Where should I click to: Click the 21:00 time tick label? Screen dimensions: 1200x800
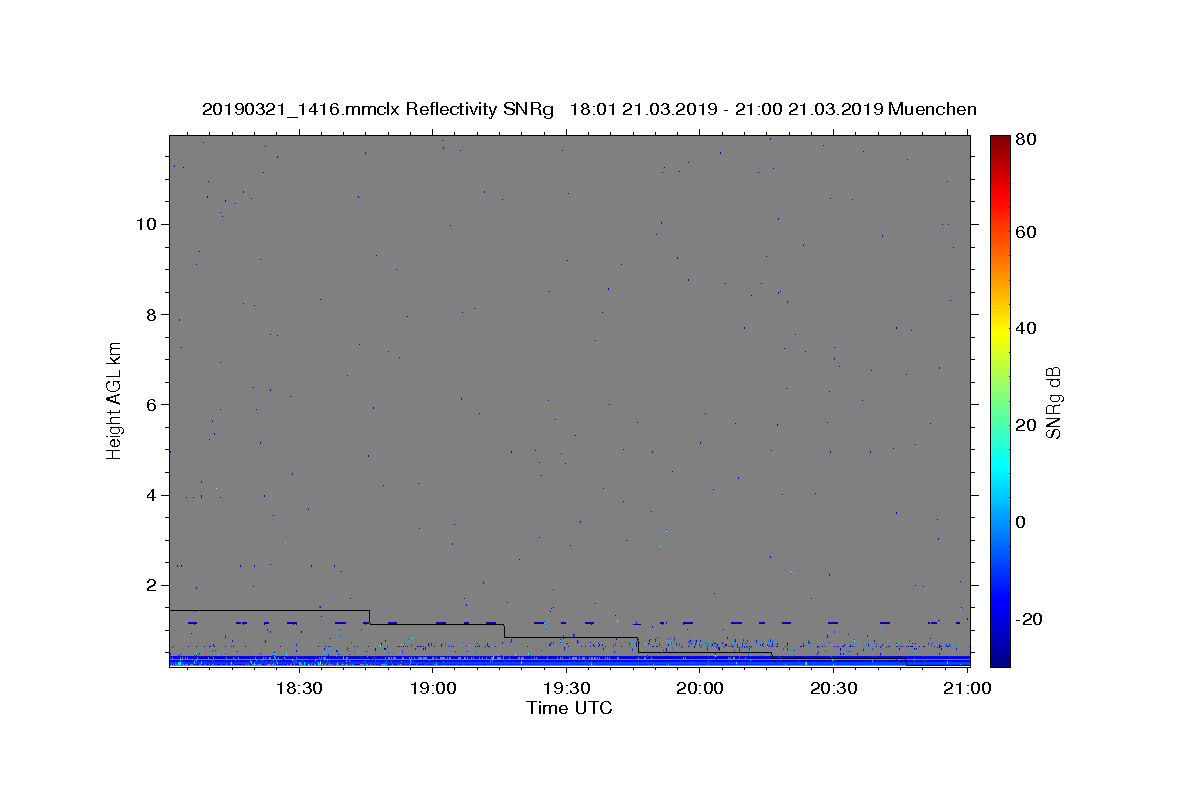coord(968,688)
